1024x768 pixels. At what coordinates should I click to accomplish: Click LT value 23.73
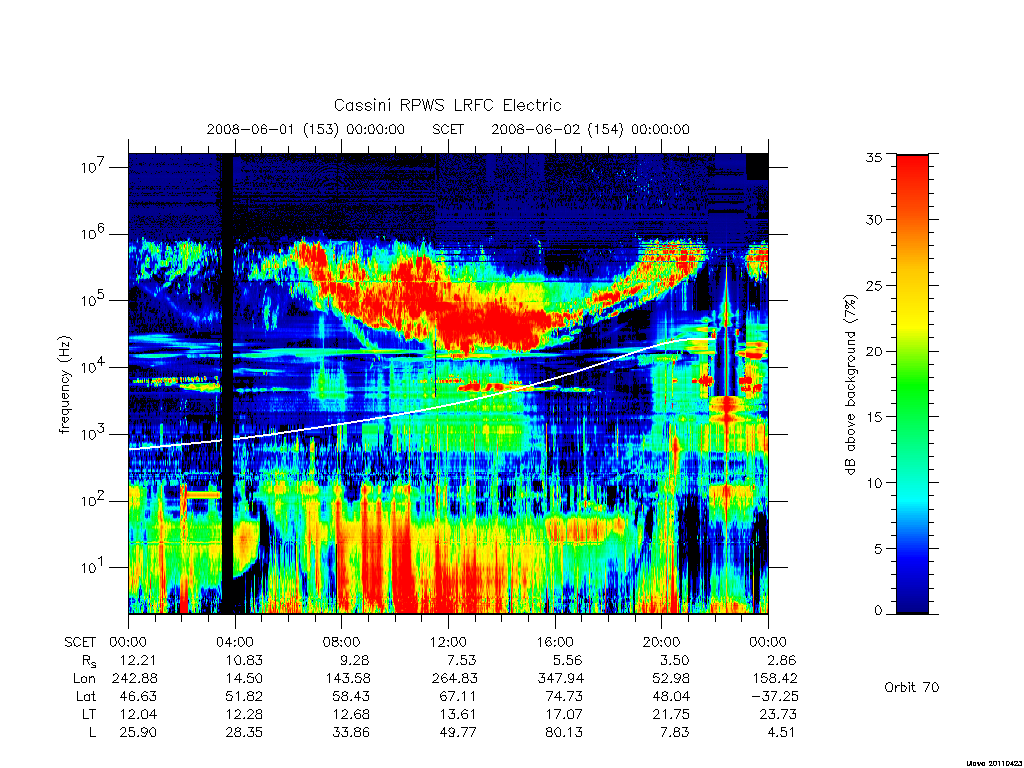778,714
